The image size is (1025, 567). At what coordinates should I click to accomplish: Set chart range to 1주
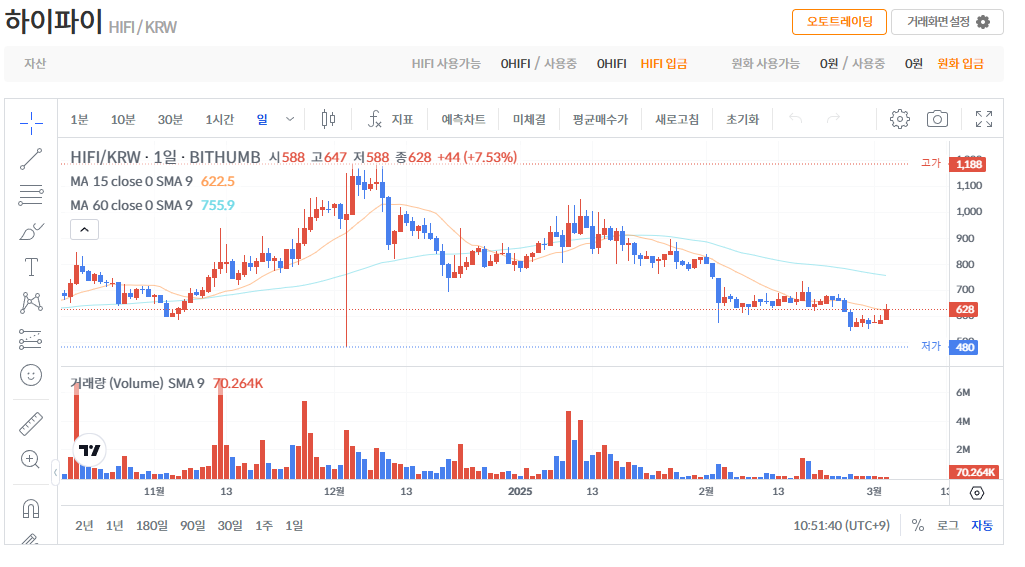[x=263, y=525]
